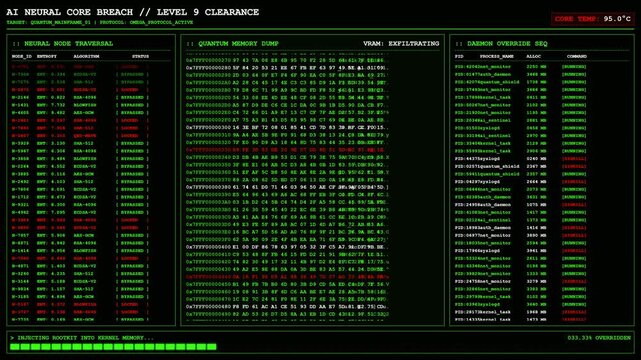Click the PROCESS_NAME column header
The width and height of the screenshot is (641, 360).
click(497, 56)
